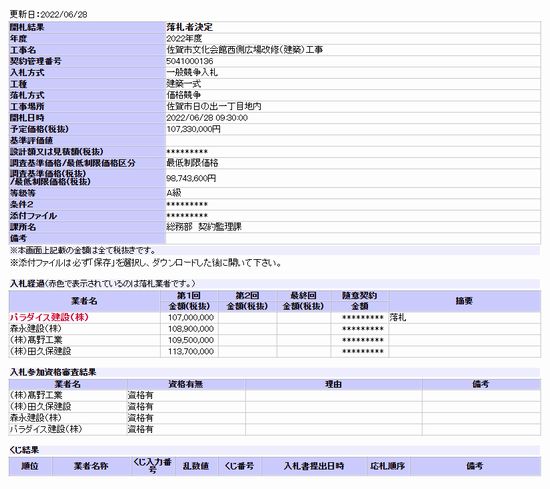Click the 乱数値 column header
The width and height of the screenshot is (550, 489).
coord(196,466)
